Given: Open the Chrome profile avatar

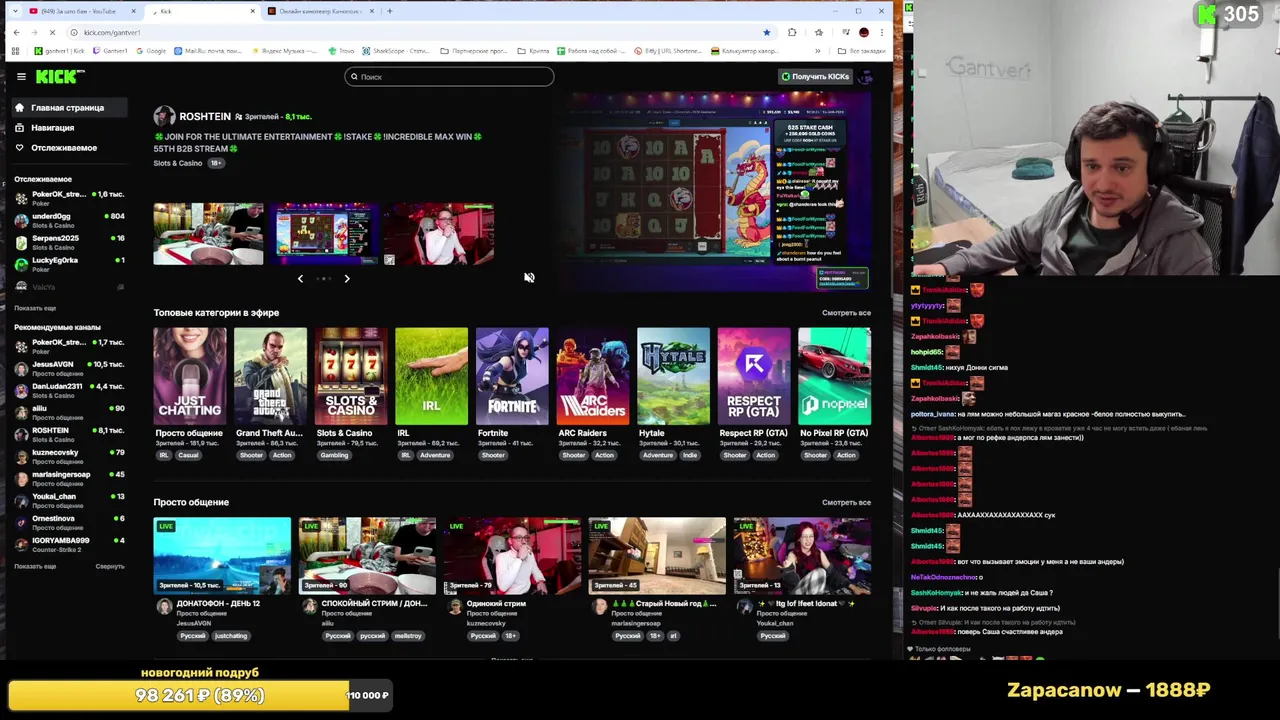Looking at the screenshot, I should pyautogui.click(x=864, y=32).
